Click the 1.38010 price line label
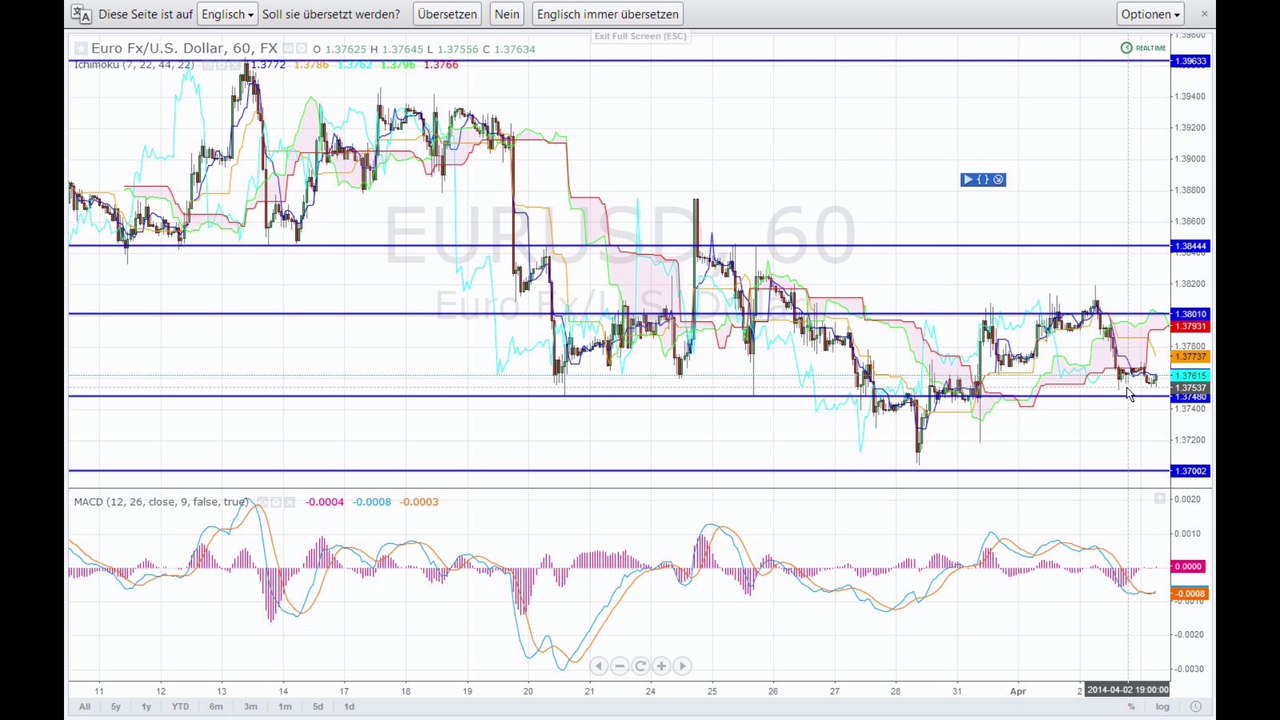This screenshot has width=1280, height=720. click(1190, 314)
